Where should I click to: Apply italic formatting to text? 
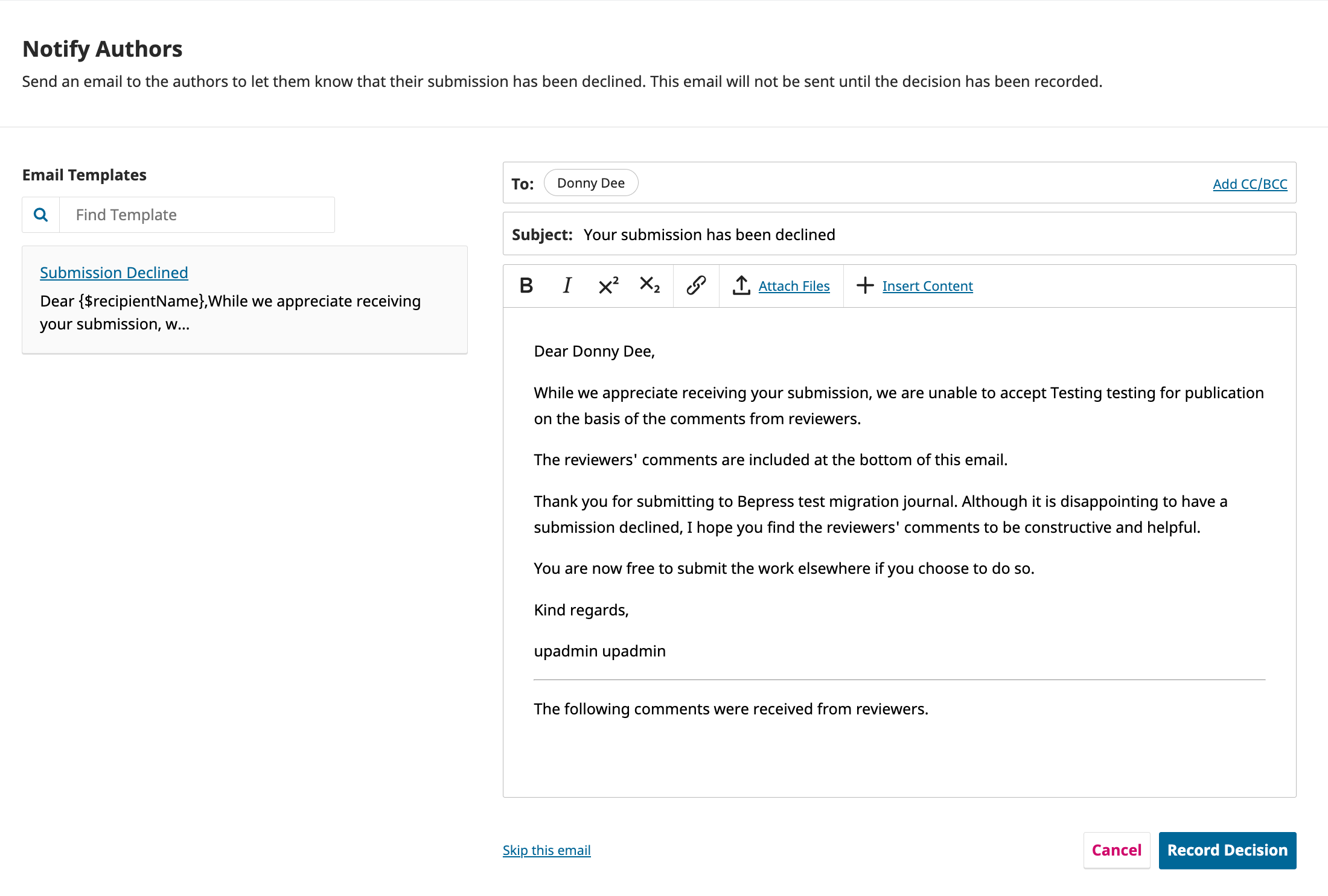point(567,285)
